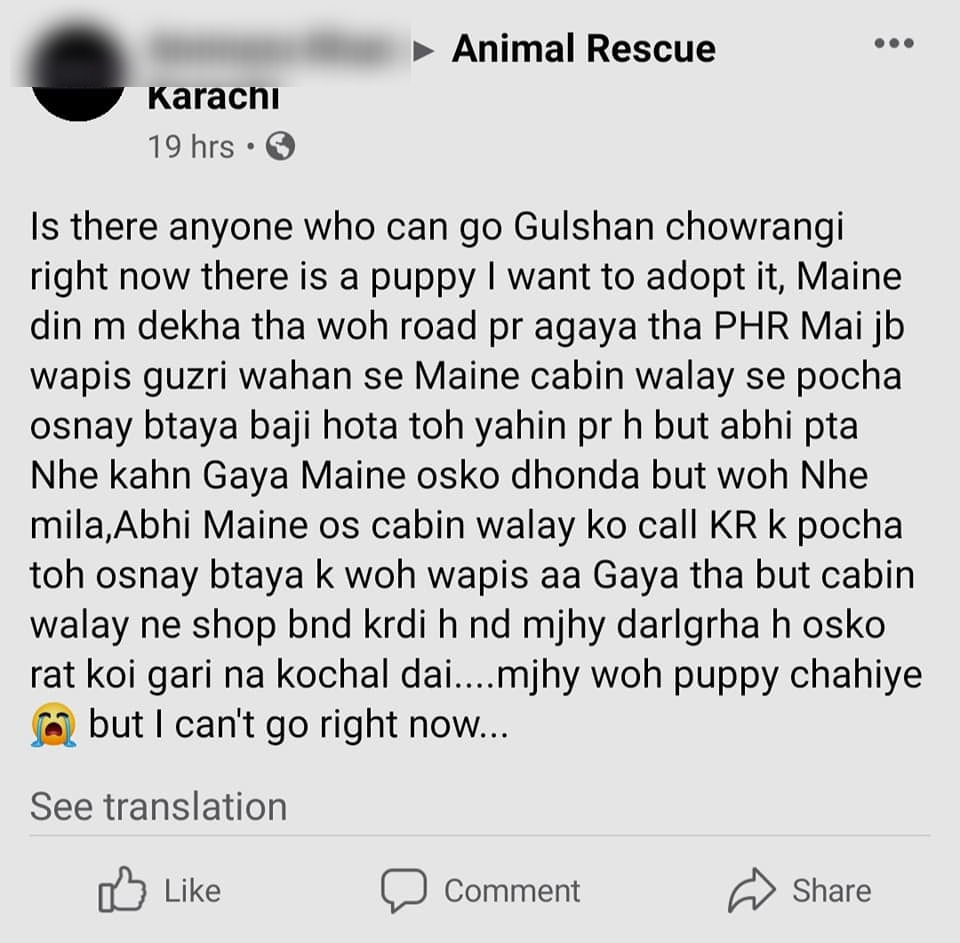960x943 pixels.
Task: Click the 'mjhy woh puppy chahiye' text
Action: (709, 675)
